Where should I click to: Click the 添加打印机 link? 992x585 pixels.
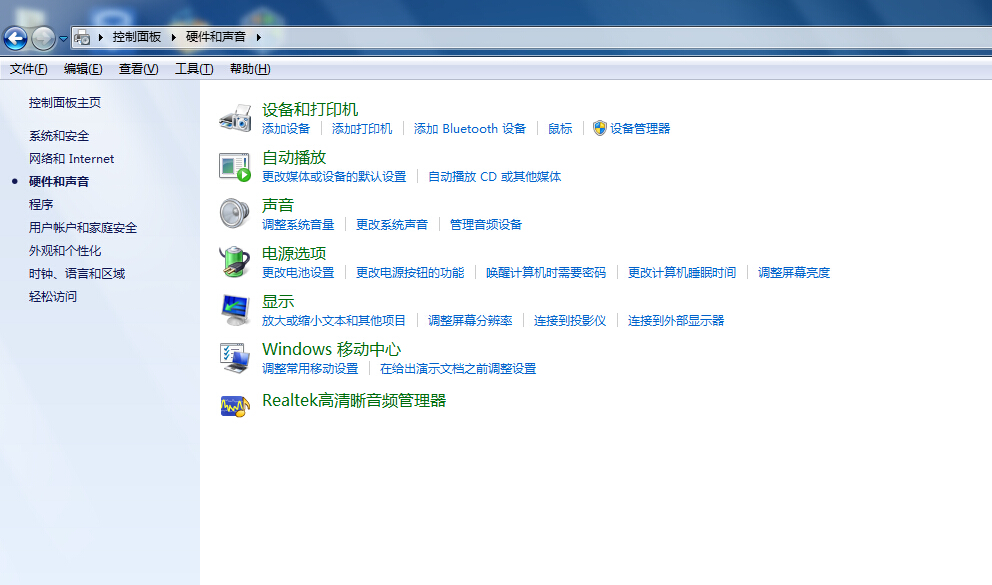pos(362,129)
